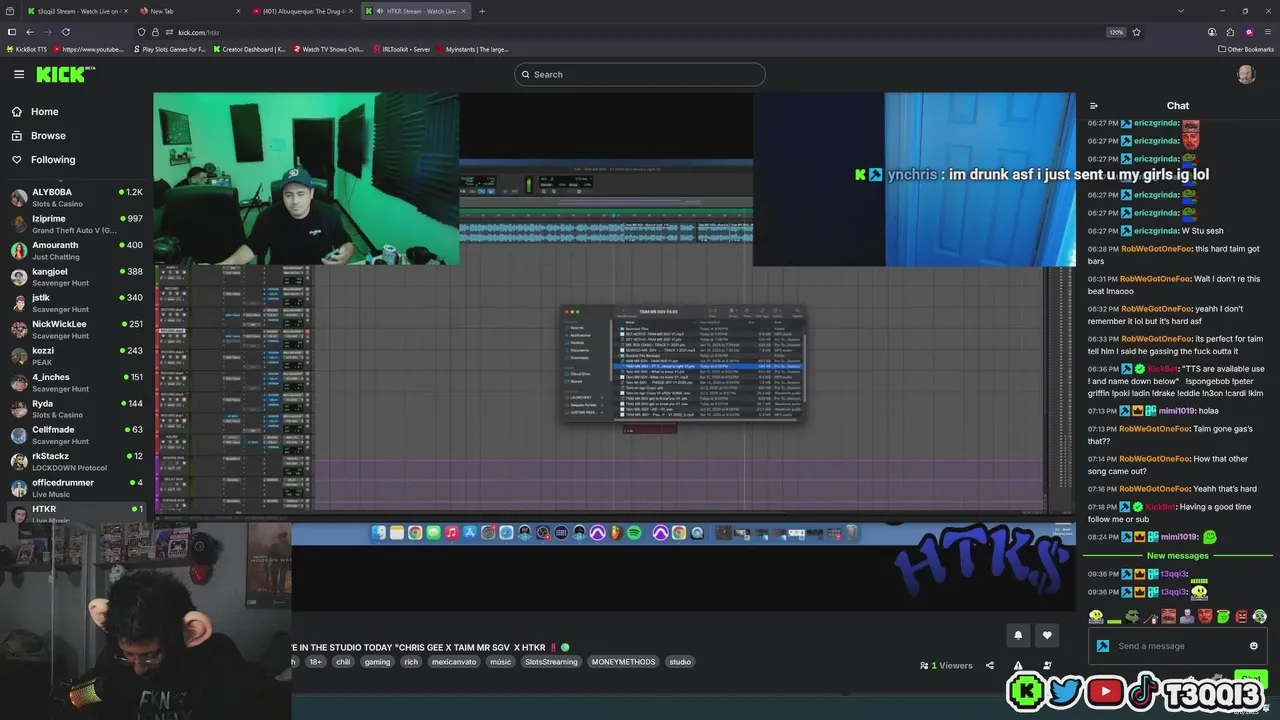
Task: Open kangjoel's channel from Following list
Action: [x=77, y=277]
